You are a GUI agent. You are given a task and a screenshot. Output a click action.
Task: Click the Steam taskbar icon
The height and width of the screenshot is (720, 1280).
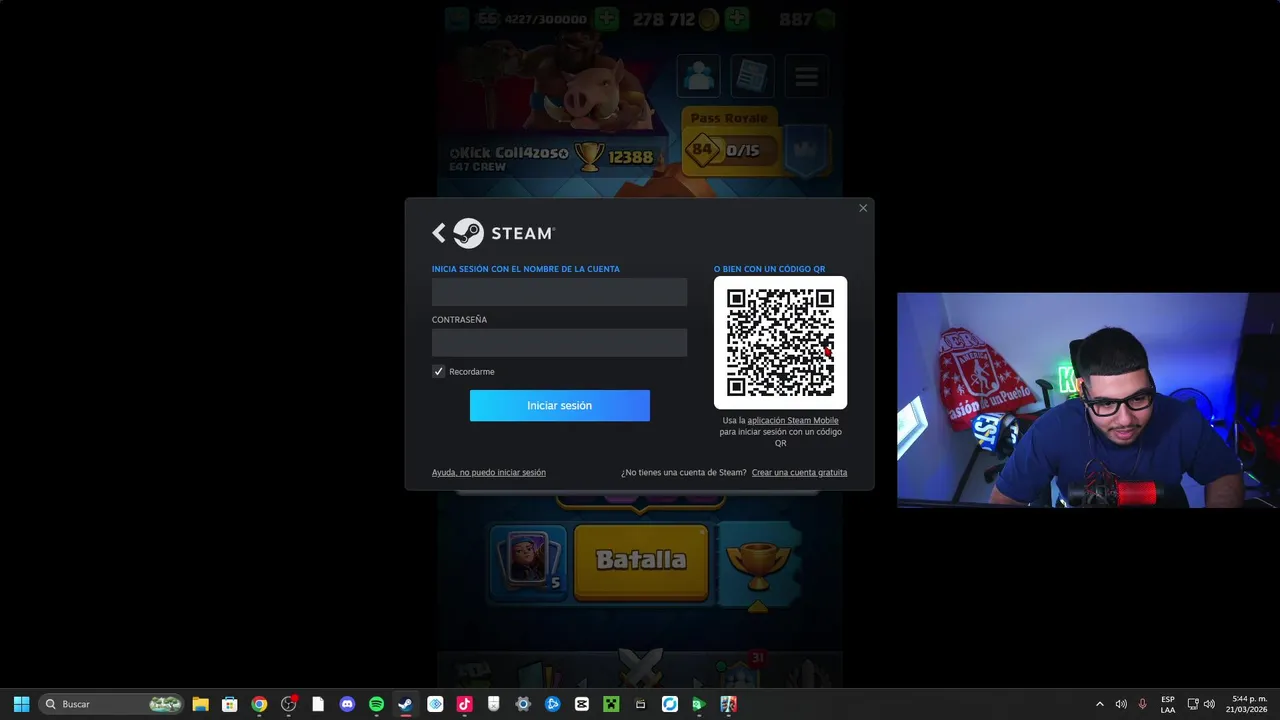point(405,704)
